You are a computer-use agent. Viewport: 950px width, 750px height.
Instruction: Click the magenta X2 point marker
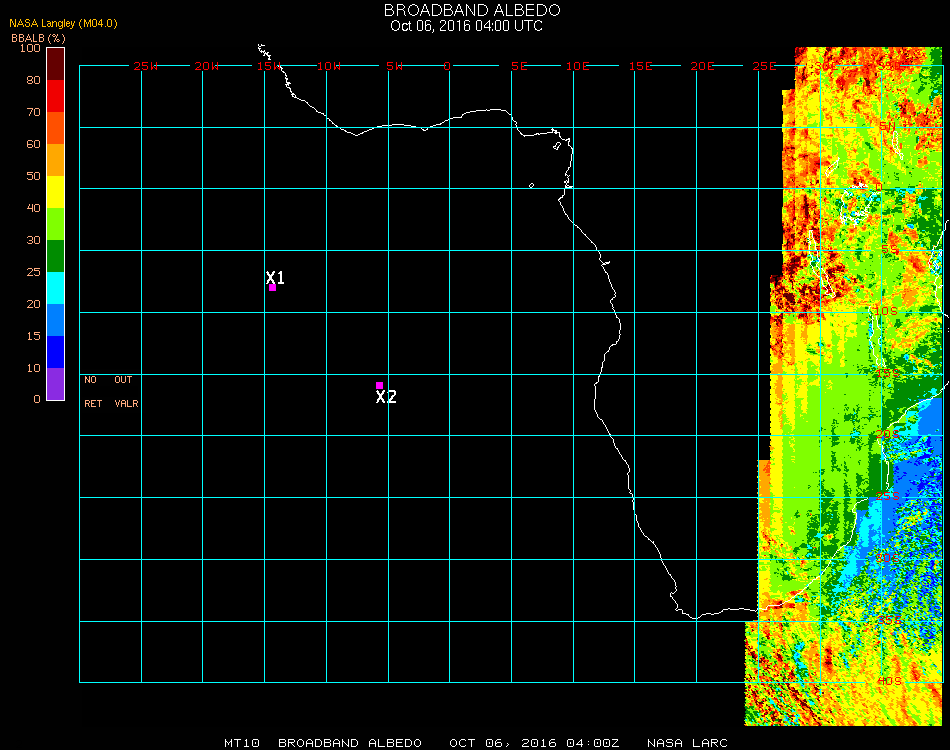[x=379, y=385]
